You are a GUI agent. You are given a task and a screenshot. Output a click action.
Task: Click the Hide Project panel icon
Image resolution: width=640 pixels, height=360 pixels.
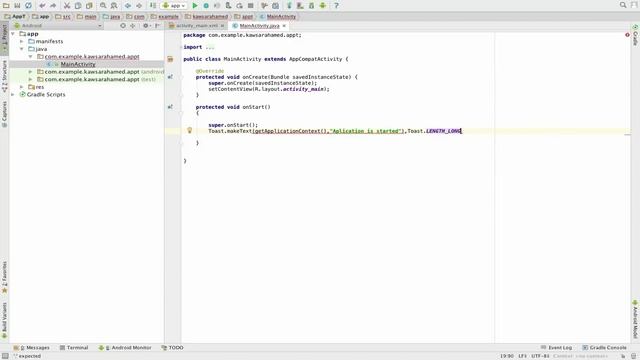point(158,25)
